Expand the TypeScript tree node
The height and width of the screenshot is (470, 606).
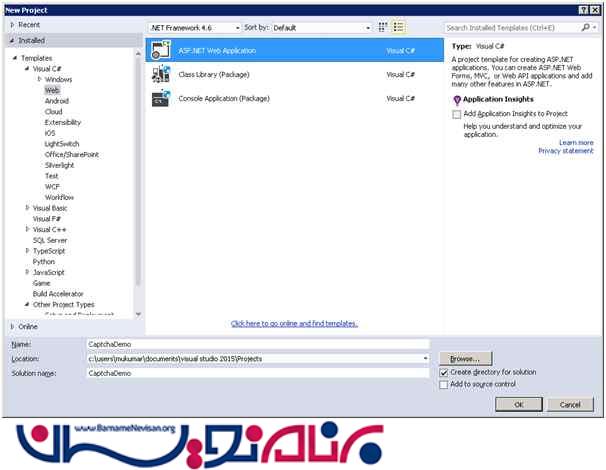(27, 251)
